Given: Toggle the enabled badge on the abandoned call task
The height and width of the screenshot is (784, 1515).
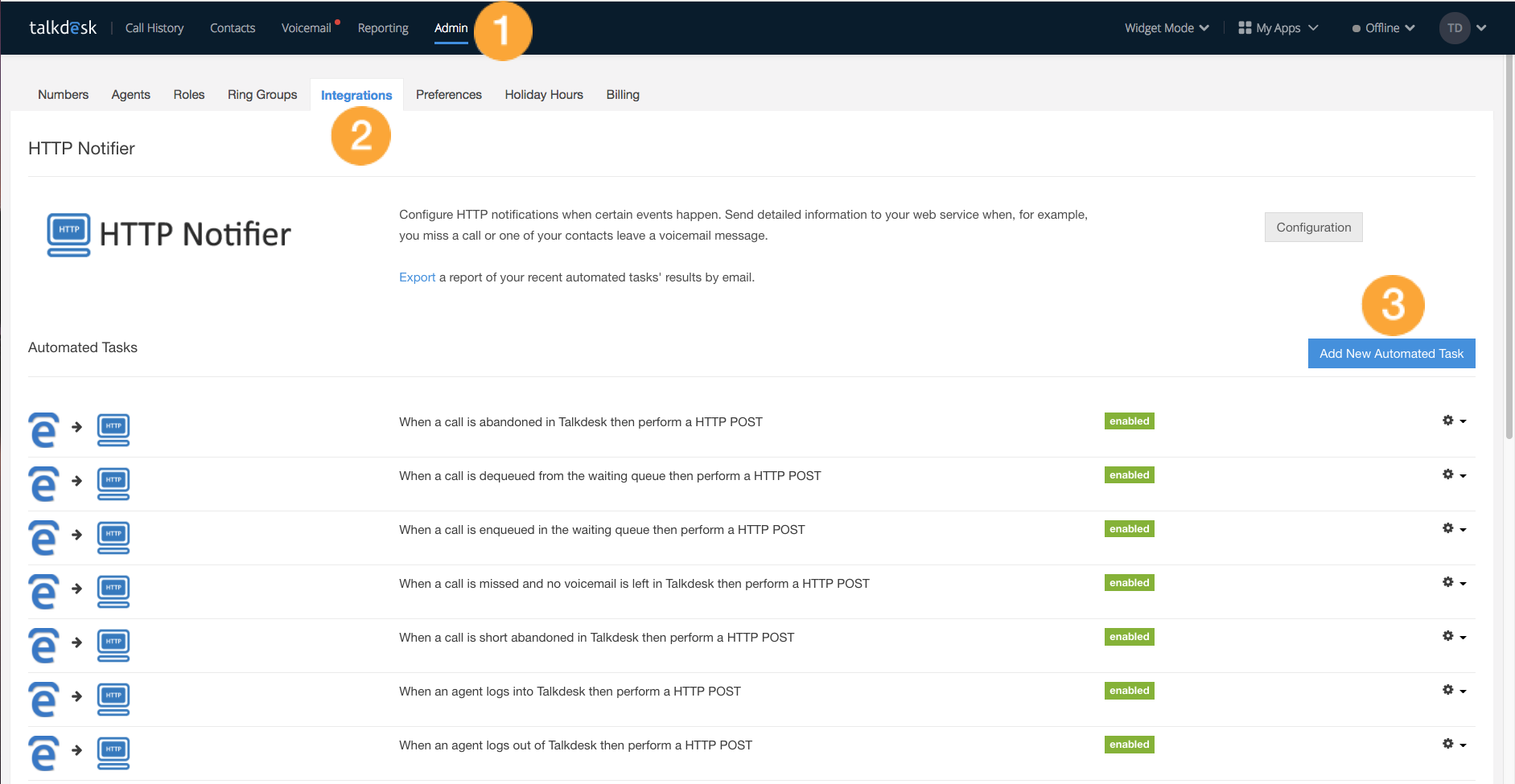Looking at the screenshot, I should 1129,421.
